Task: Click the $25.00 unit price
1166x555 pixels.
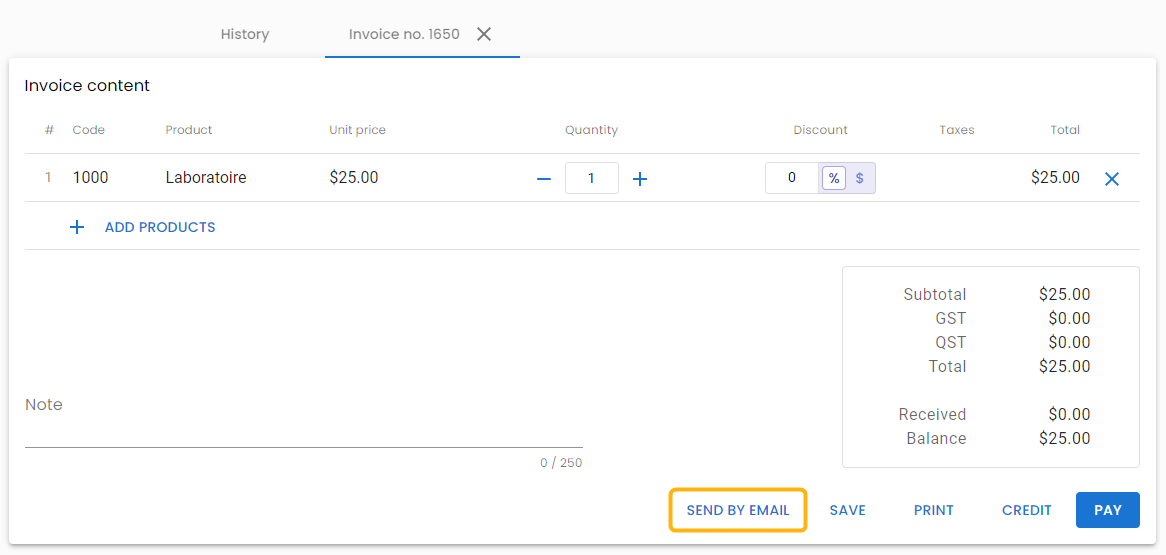Action: click(x=354, y=178)
